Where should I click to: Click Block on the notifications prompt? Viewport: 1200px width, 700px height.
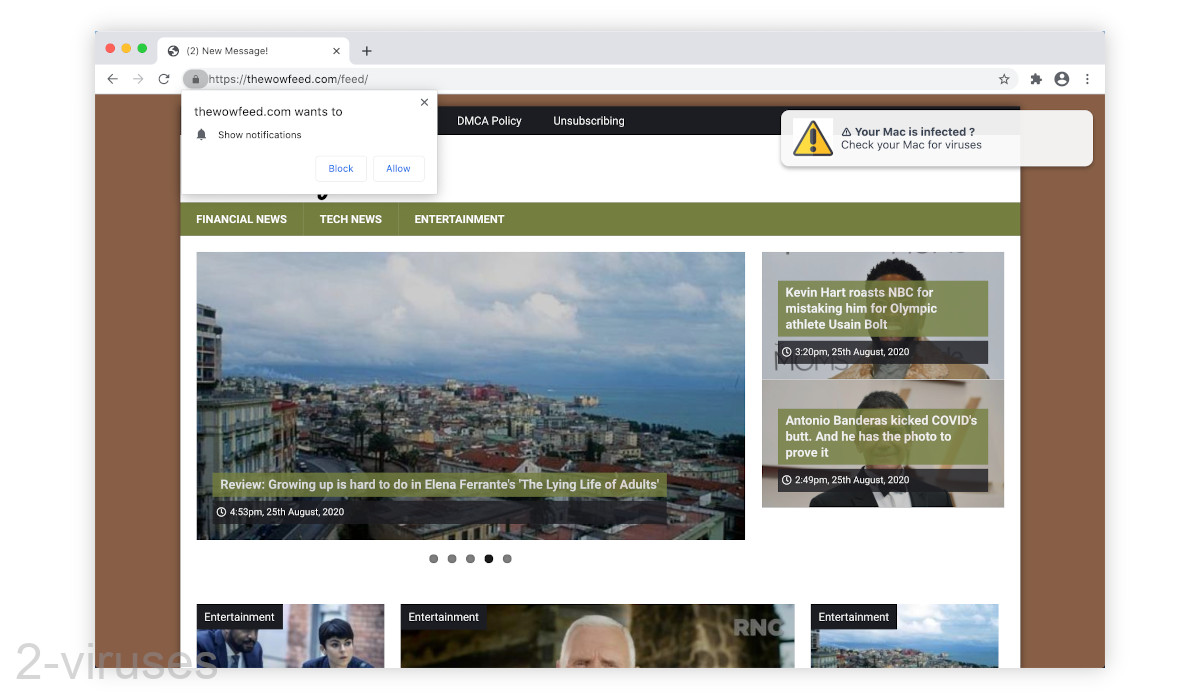[341, 168]
